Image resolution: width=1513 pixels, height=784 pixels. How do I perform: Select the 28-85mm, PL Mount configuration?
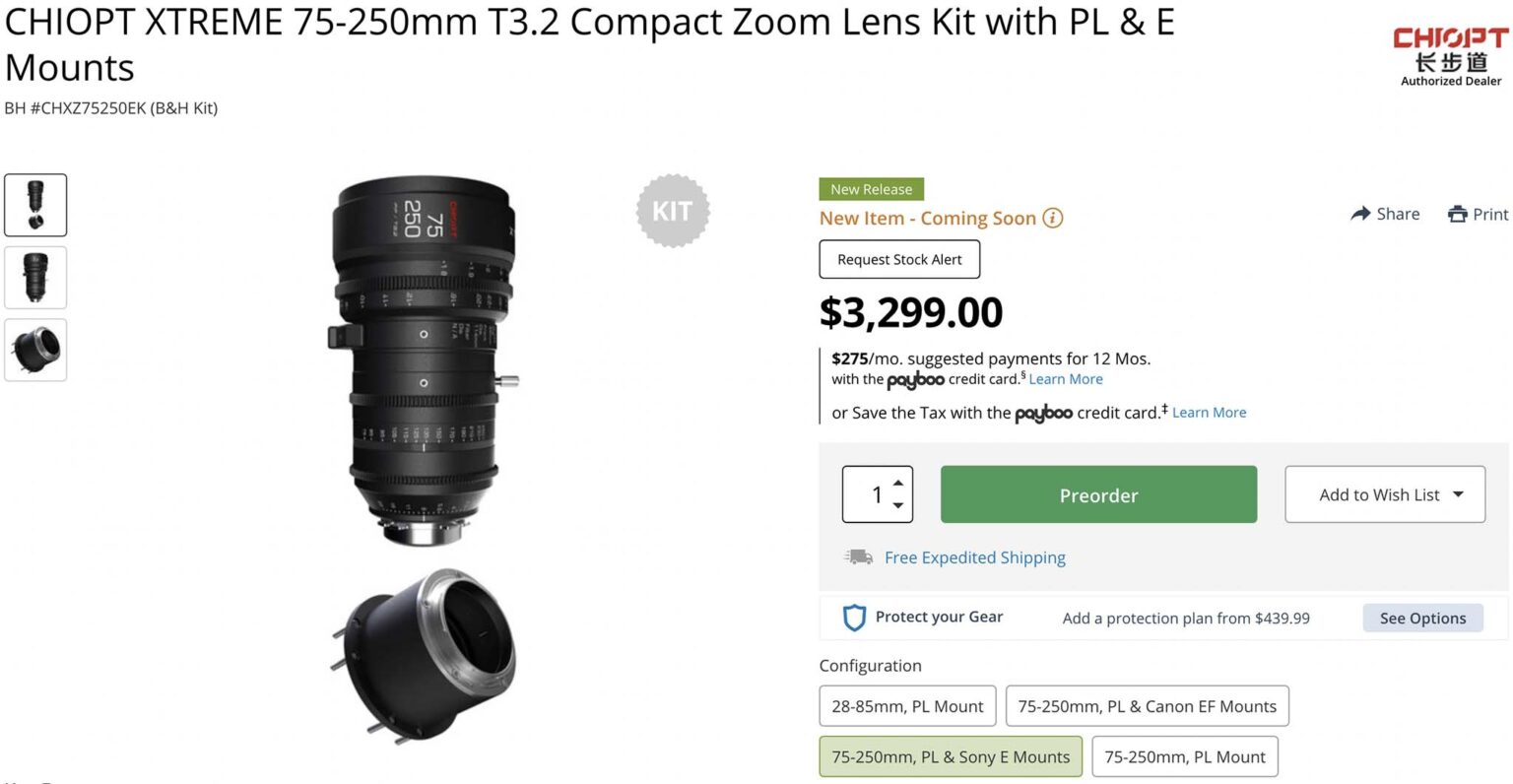point(906,705)
